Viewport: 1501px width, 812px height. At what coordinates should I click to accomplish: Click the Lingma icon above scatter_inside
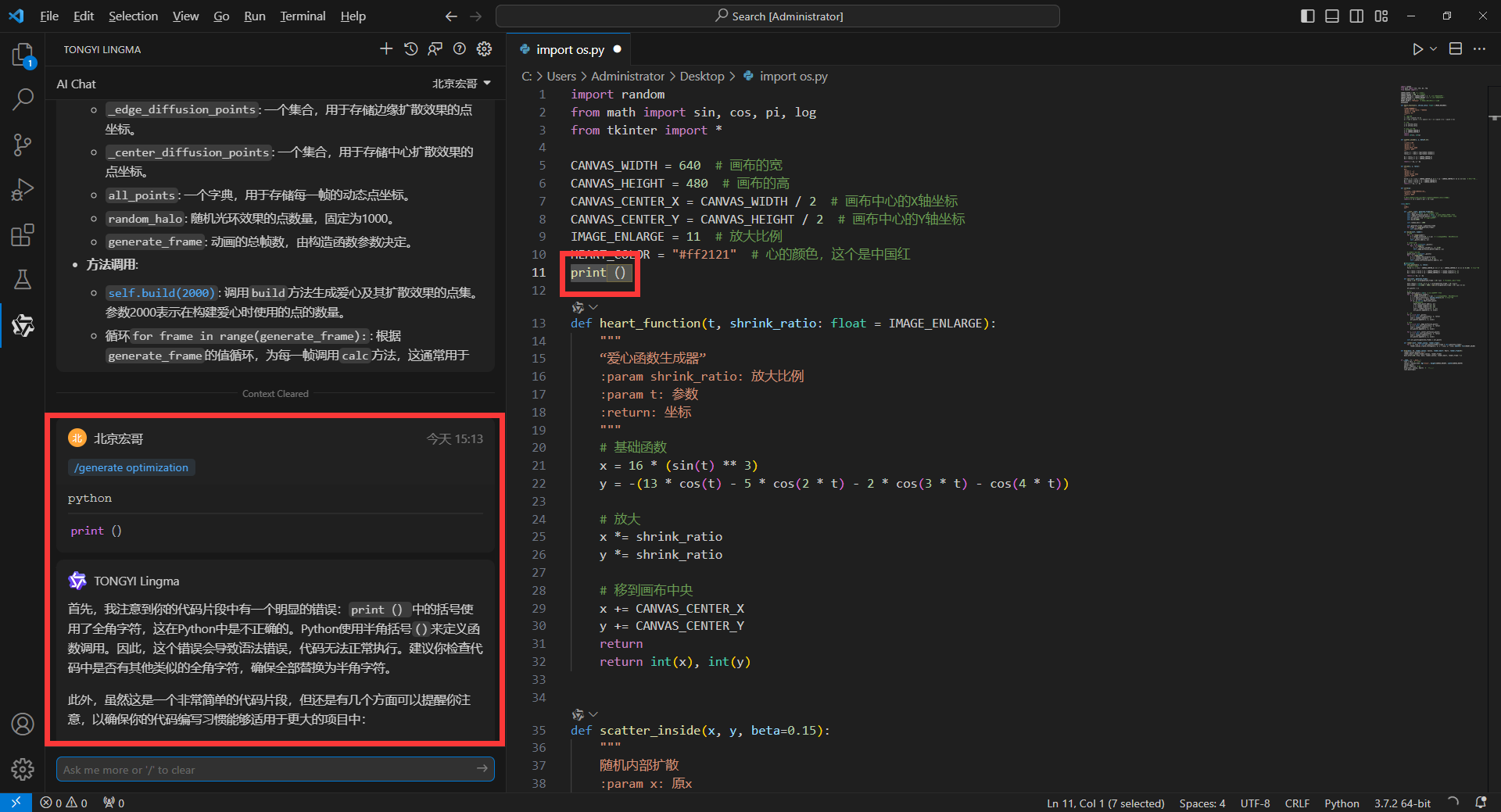pyautogui.click(x=578, y=714)
